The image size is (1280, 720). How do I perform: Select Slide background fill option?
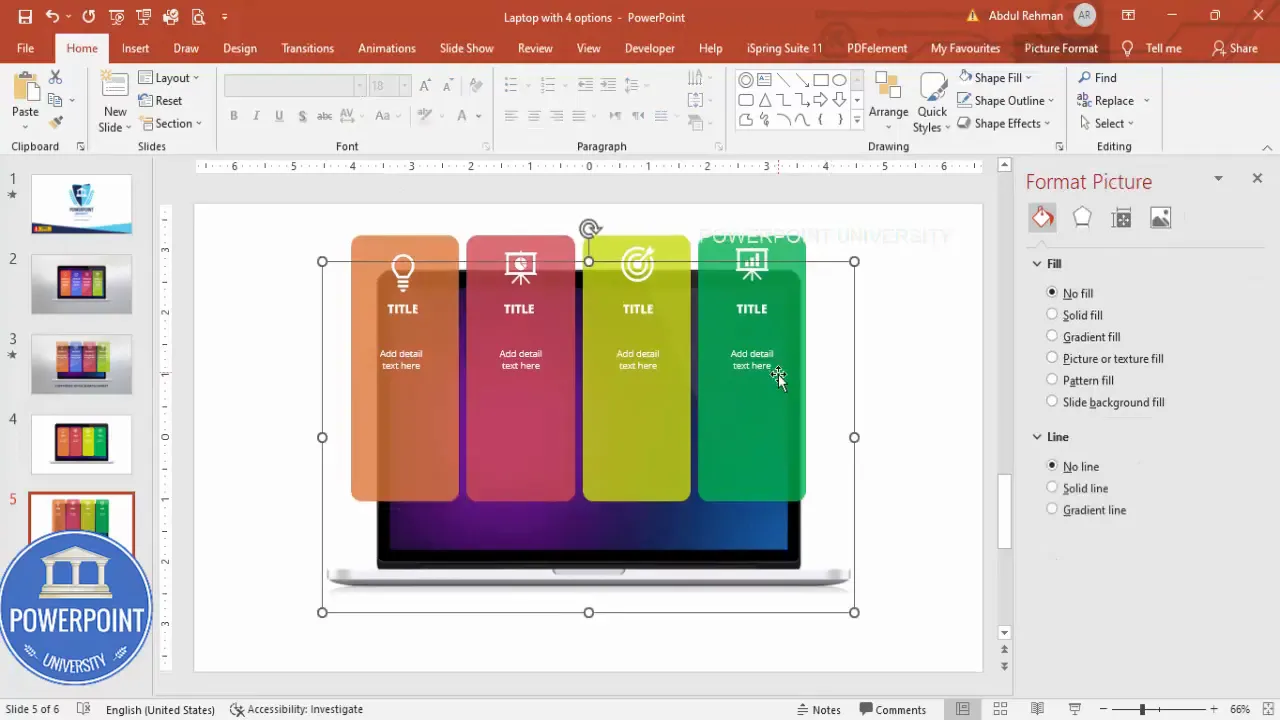pos(1052,402)
